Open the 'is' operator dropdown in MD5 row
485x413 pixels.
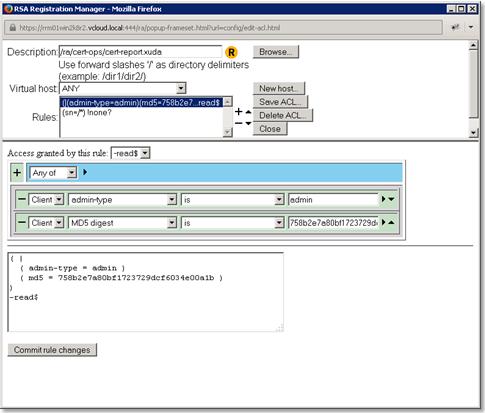click(233, 223)
